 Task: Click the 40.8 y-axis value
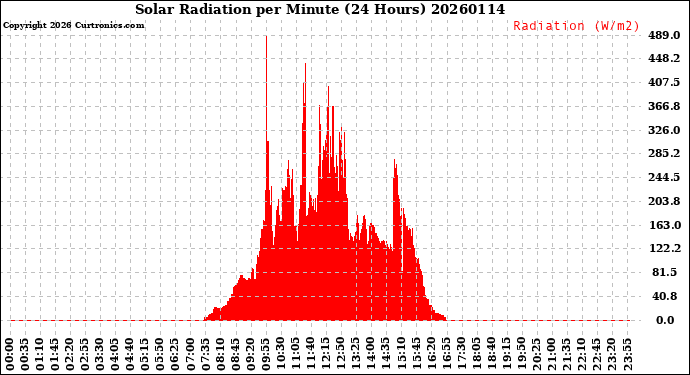(664, 296)
